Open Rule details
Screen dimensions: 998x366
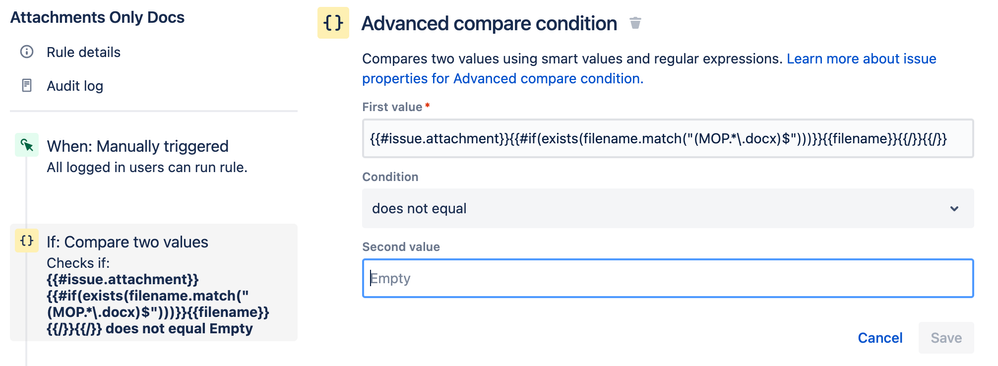(83, 52)
